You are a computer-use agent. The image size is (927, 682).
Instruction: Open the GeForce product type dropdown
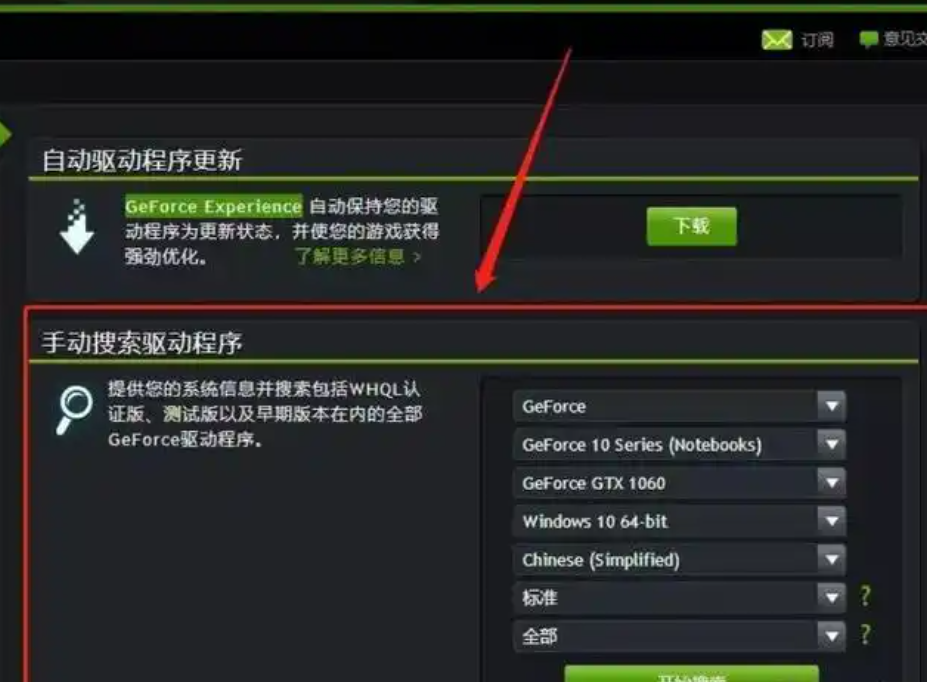[x=679, y=406]
